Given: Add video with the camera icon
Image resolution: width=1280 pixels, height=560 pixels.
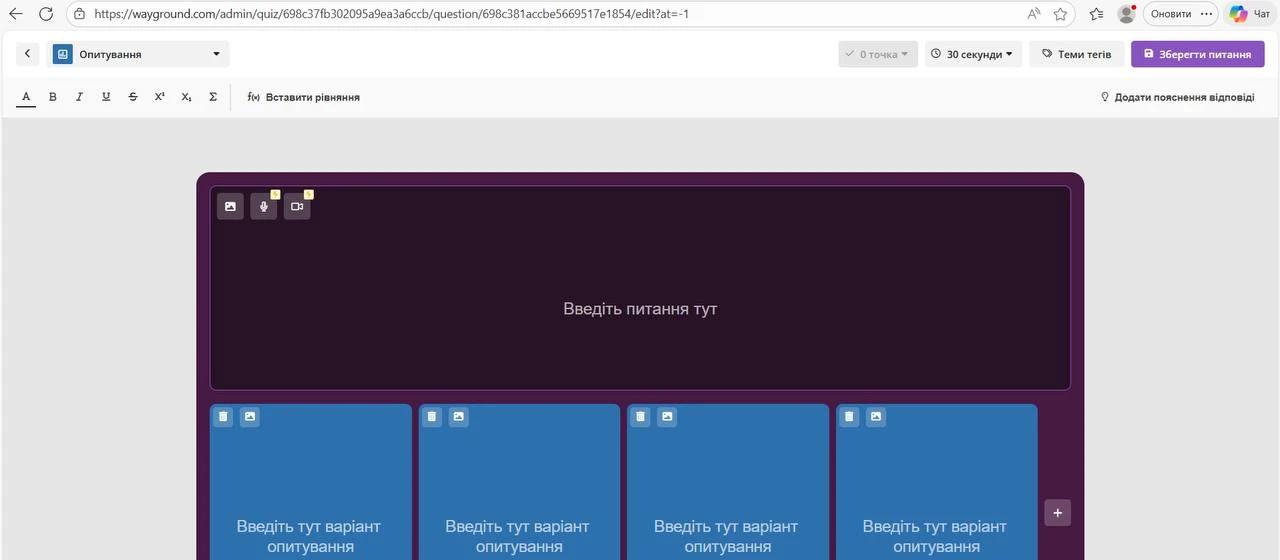Looking at the screenshot, I should (297, 206).
